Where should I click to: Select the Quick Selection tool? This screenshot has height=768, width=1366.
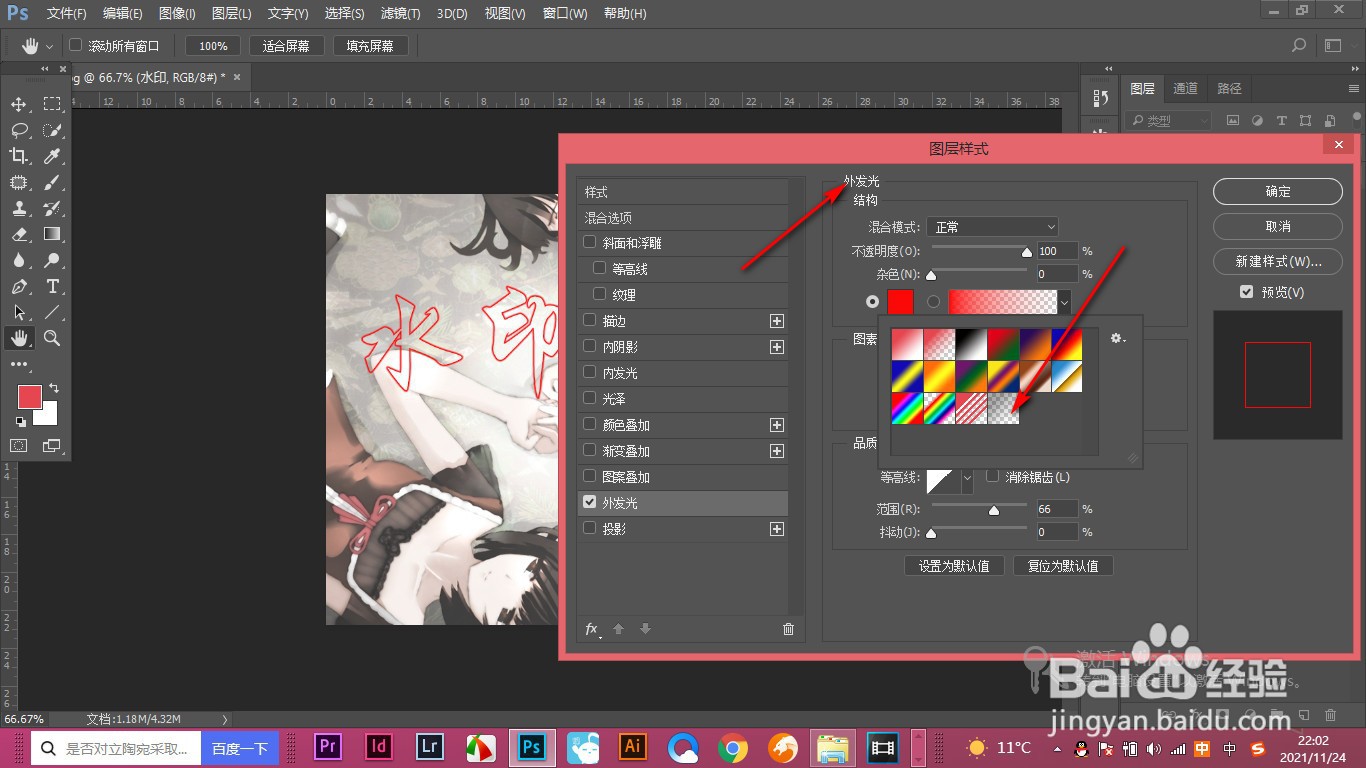tap(52, 130)
